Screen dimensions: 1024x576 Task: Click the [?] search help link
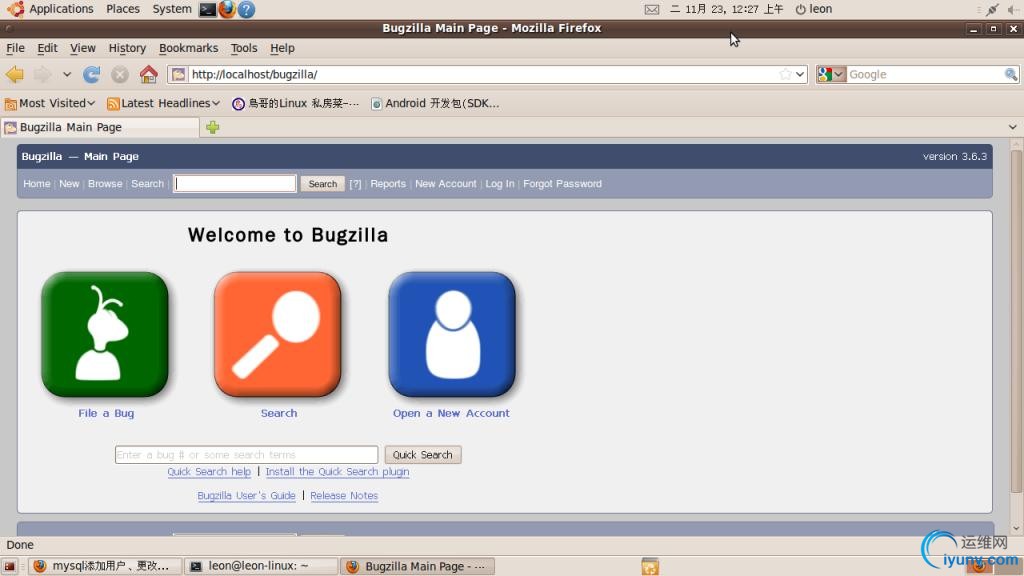click(355, 184)
